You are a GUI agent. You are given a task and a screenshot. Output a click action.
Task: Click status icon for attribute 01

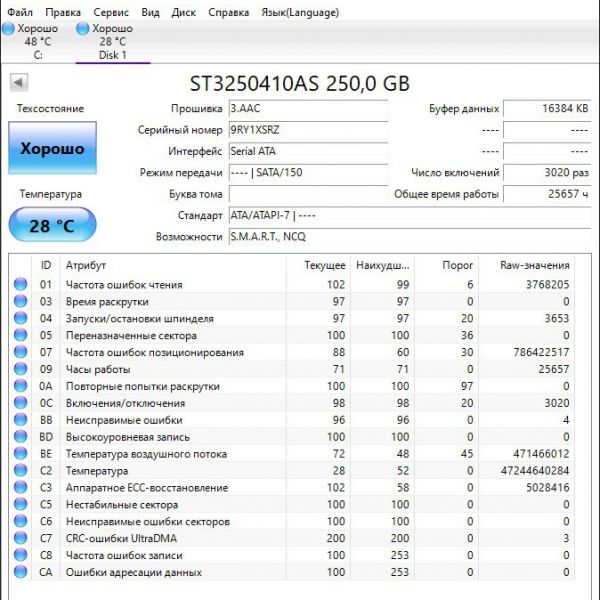pos(20,284)
